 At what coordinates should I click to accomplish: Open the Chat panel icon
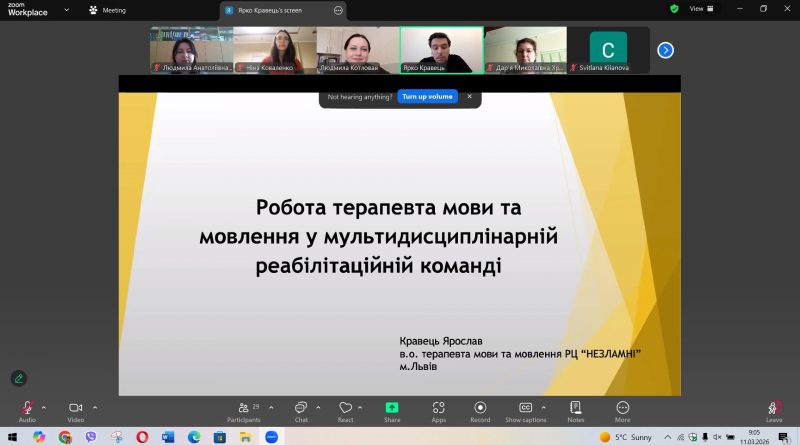301,407
